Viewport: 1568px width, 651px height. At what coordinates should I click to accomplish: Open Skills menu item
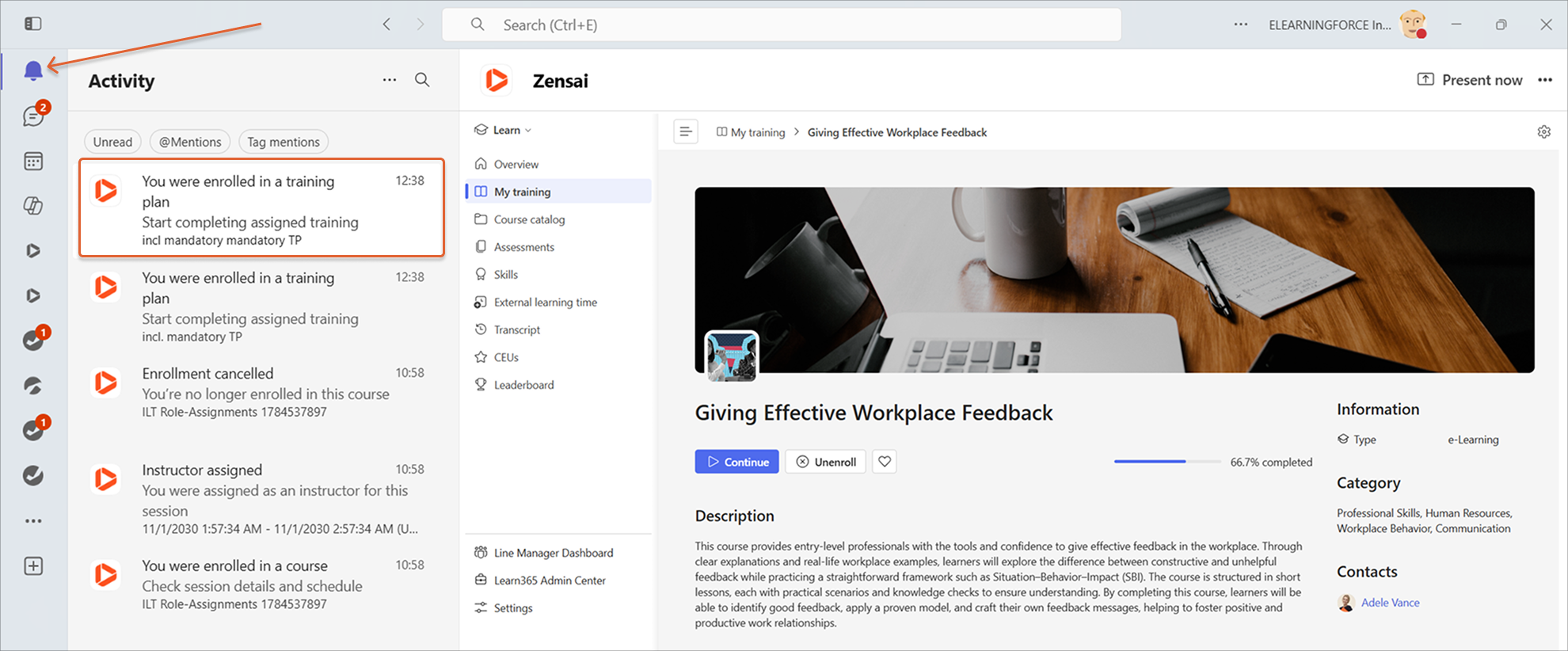click(x=558, y=275)
